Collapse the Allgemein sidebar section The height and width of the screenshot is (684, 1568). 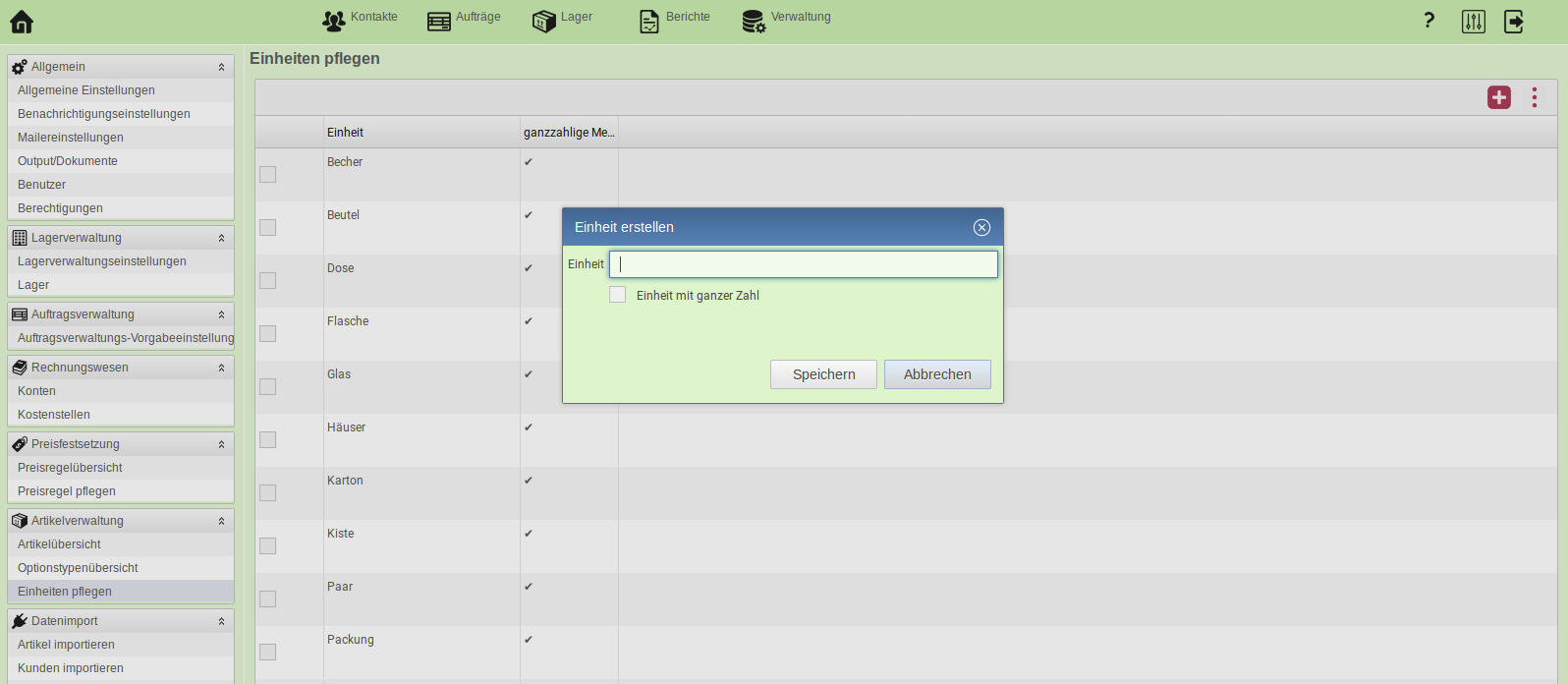tap(221, 67)
